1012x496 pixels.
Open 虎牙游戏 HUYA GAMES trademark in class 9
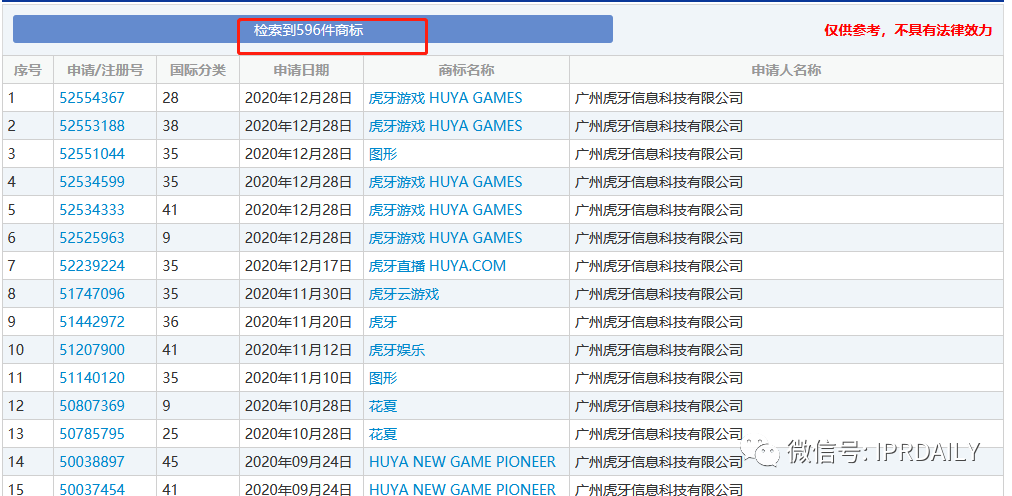445,238
